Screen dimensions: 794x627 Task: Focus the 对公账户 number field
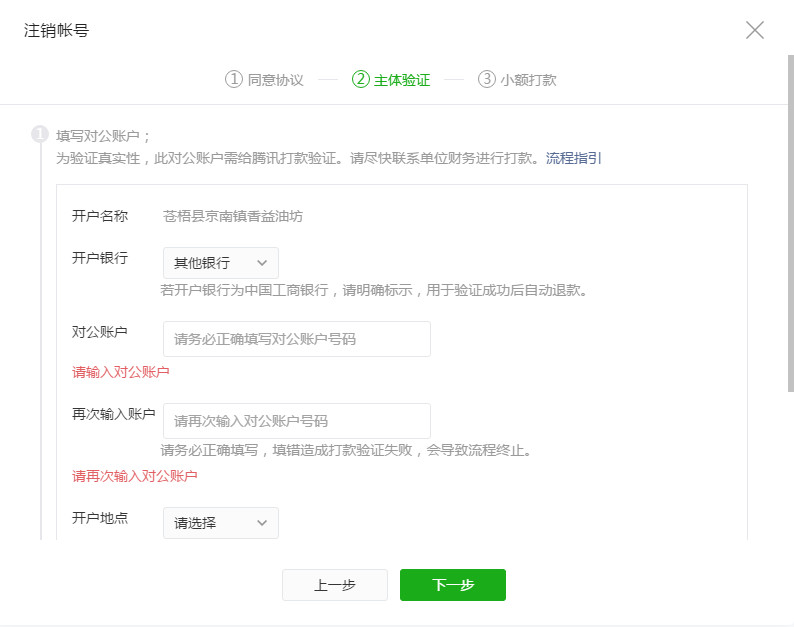click(297, 339)
